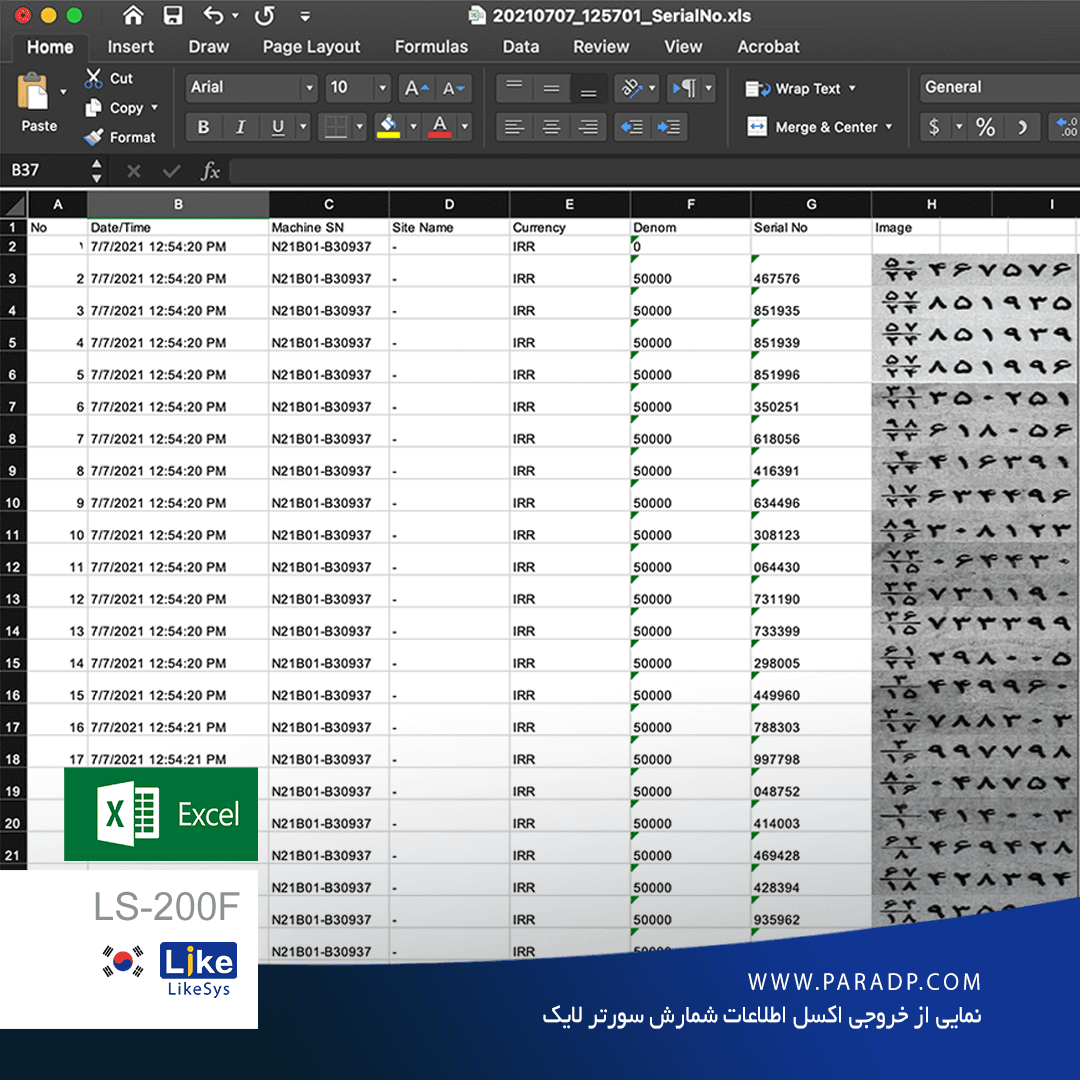Image resolution: width=1080 pixels, height=1080 pixels.
Task: Toggle Bold formatting
Action: tap(203, 127)
